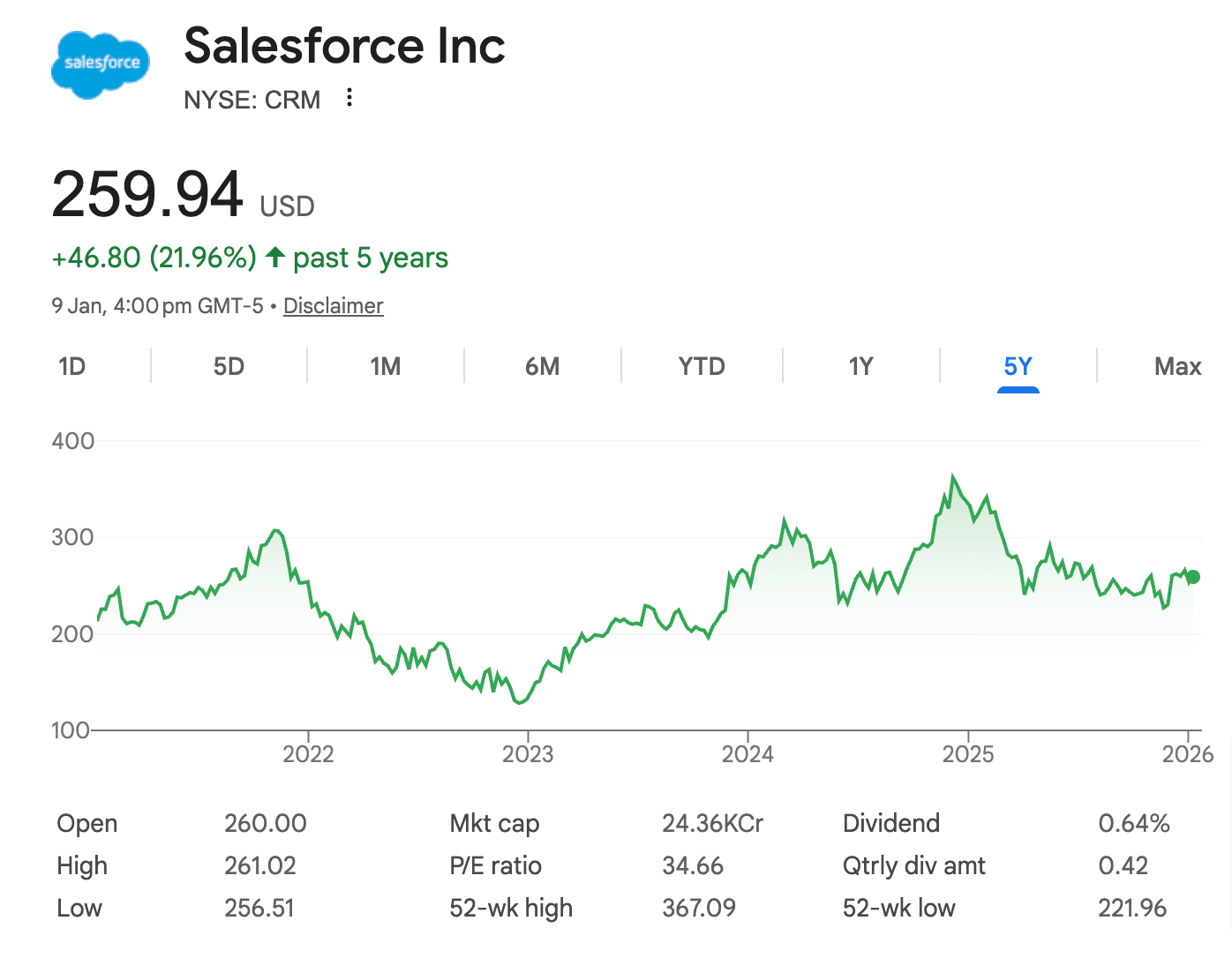Click the 2022 x-axis year label
The width and height of the screenshot is (1232, 958).
coord(308,754)
